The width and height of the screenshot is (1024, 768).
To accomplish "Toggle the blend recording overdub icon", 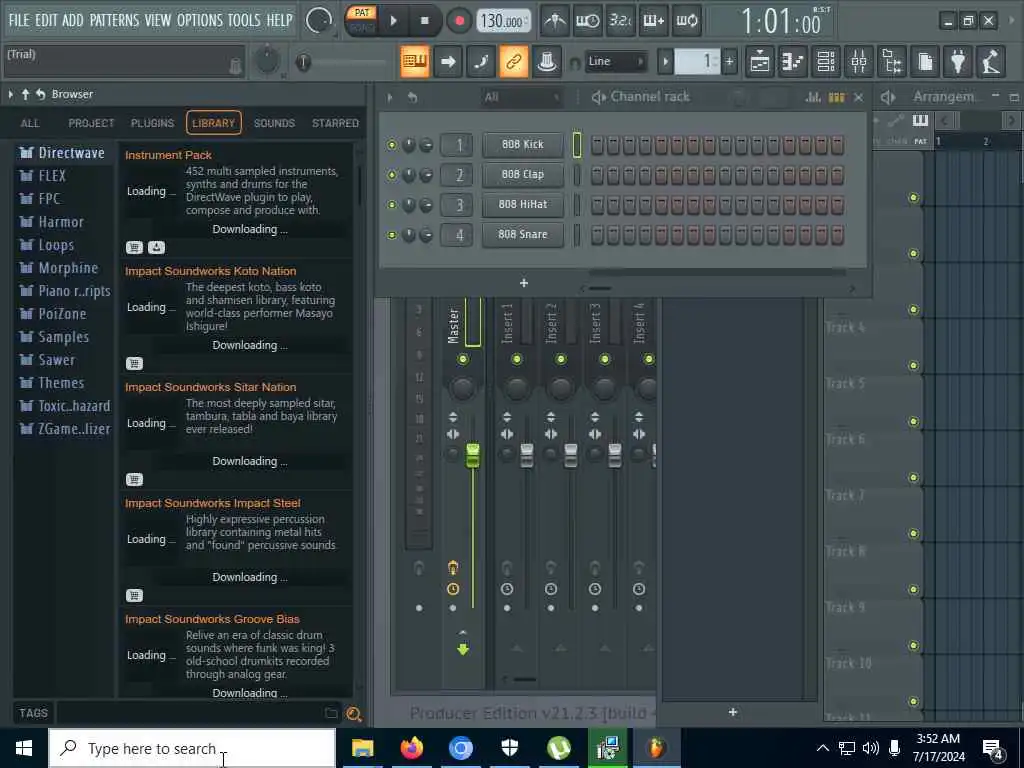I will 654,21.
